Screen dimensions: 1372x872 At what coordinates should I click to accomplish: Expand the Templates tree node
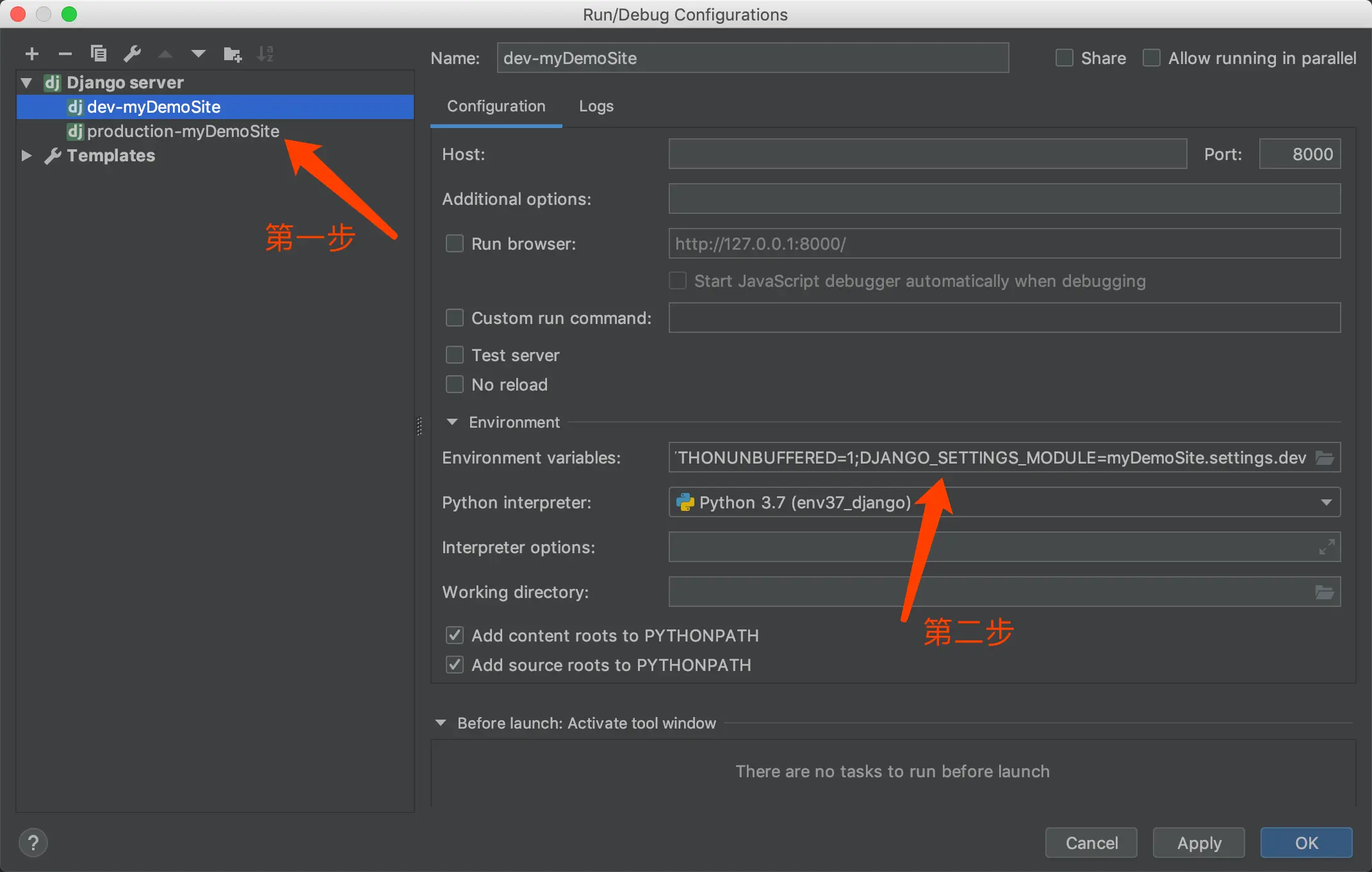[x=27, y=156]
